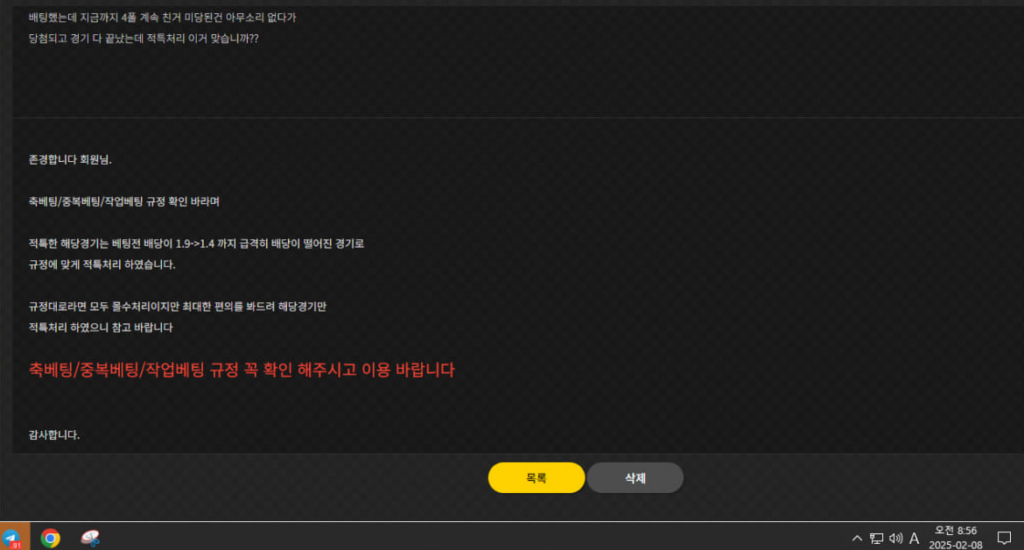
Task: Click the gray 삭제 button
Action: (x=635, y=477)
